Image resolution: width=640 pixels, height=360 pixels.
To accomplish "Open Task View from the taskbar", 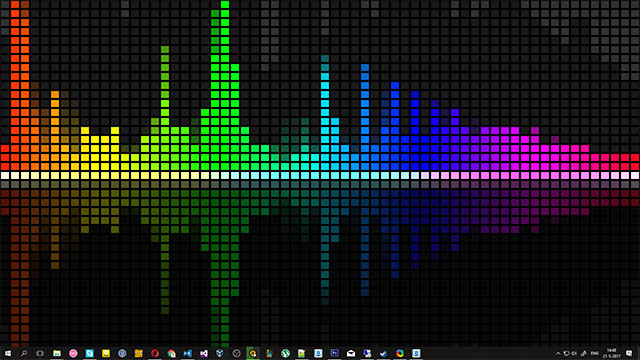I will [x=40, y=353].
